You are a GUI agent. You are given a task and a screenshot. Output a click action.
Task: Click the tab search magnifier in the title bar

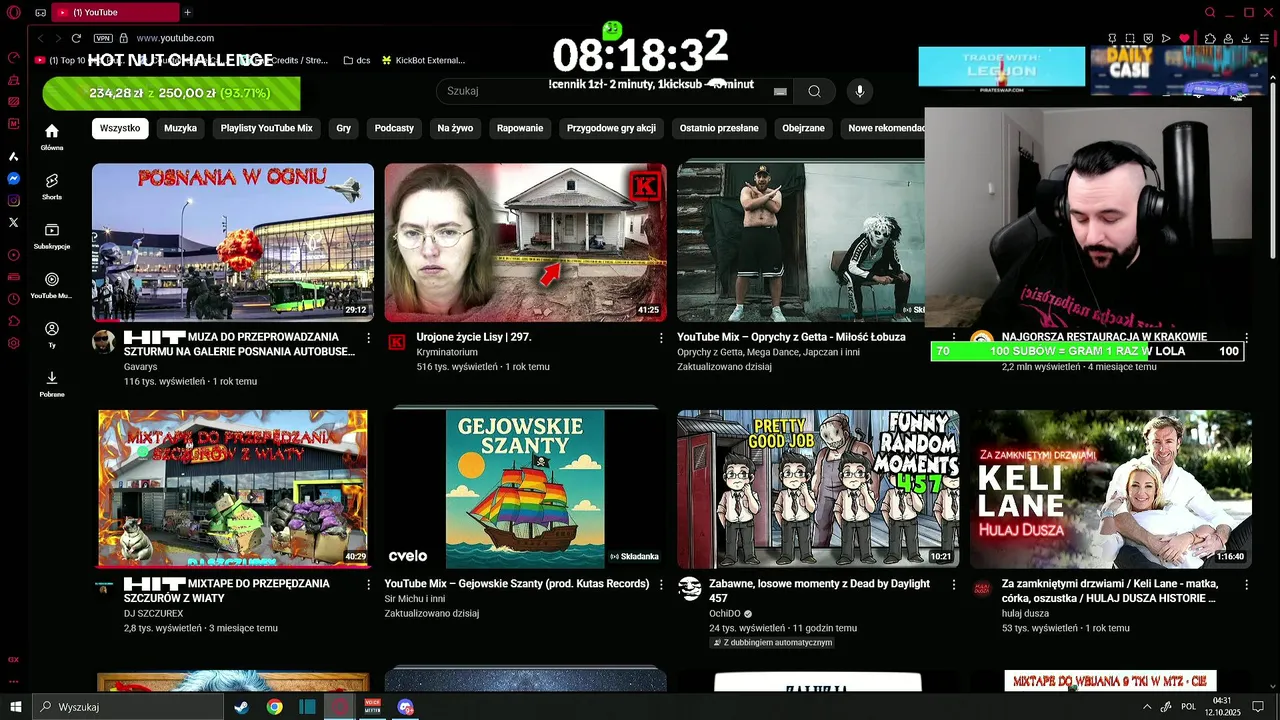pyautogui.click(x=1210, y=12)
